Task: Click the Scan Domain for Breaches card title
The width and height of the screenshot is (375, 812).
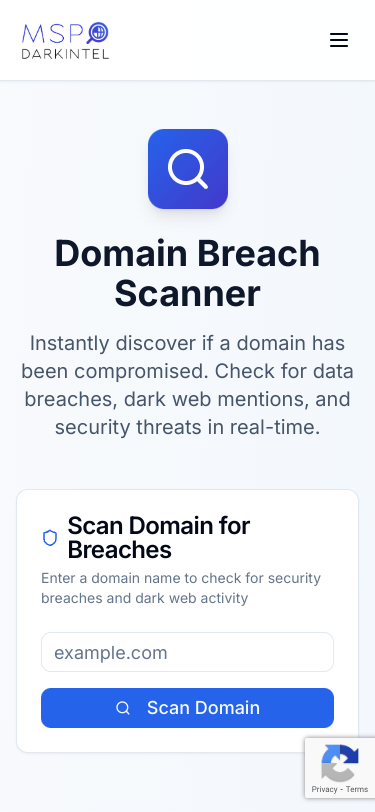Action: [158, 538]
